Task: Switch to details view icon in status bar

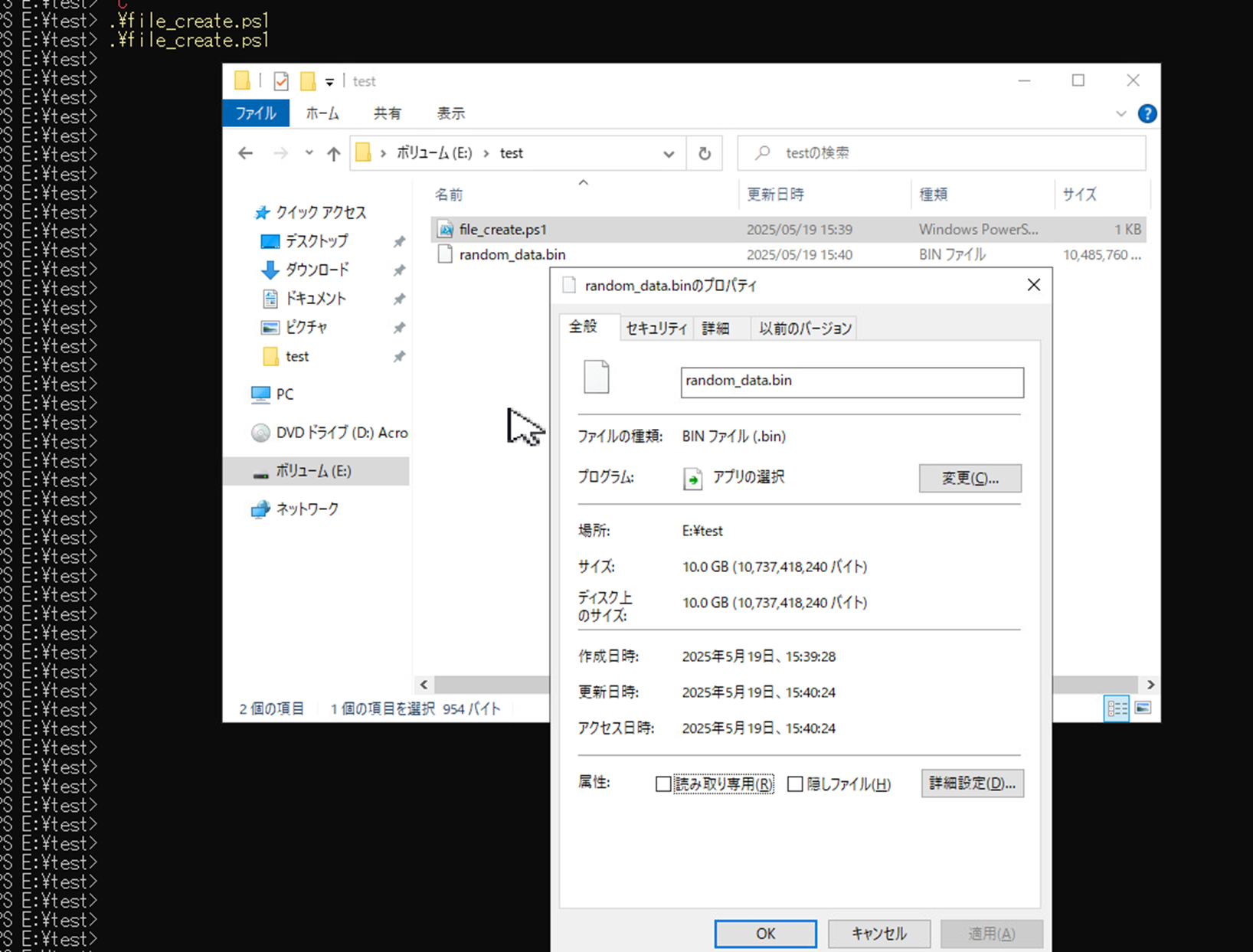Action: [x=1116, y=708]
